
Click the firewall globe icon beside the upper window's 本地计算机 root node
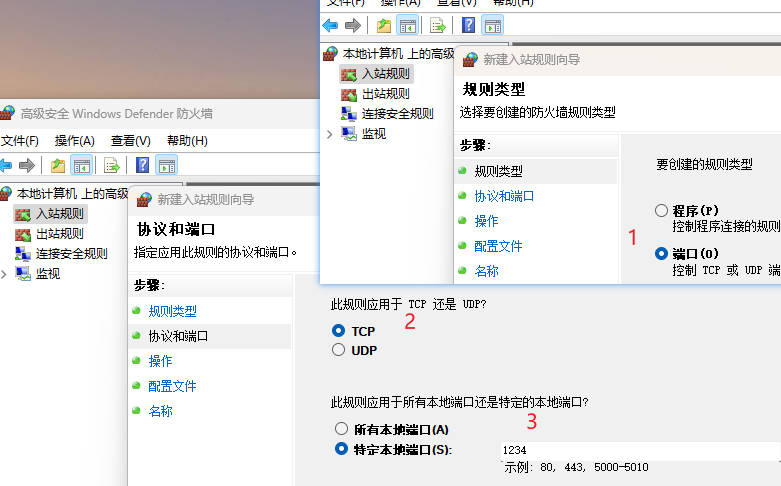(x=330, y=53)
